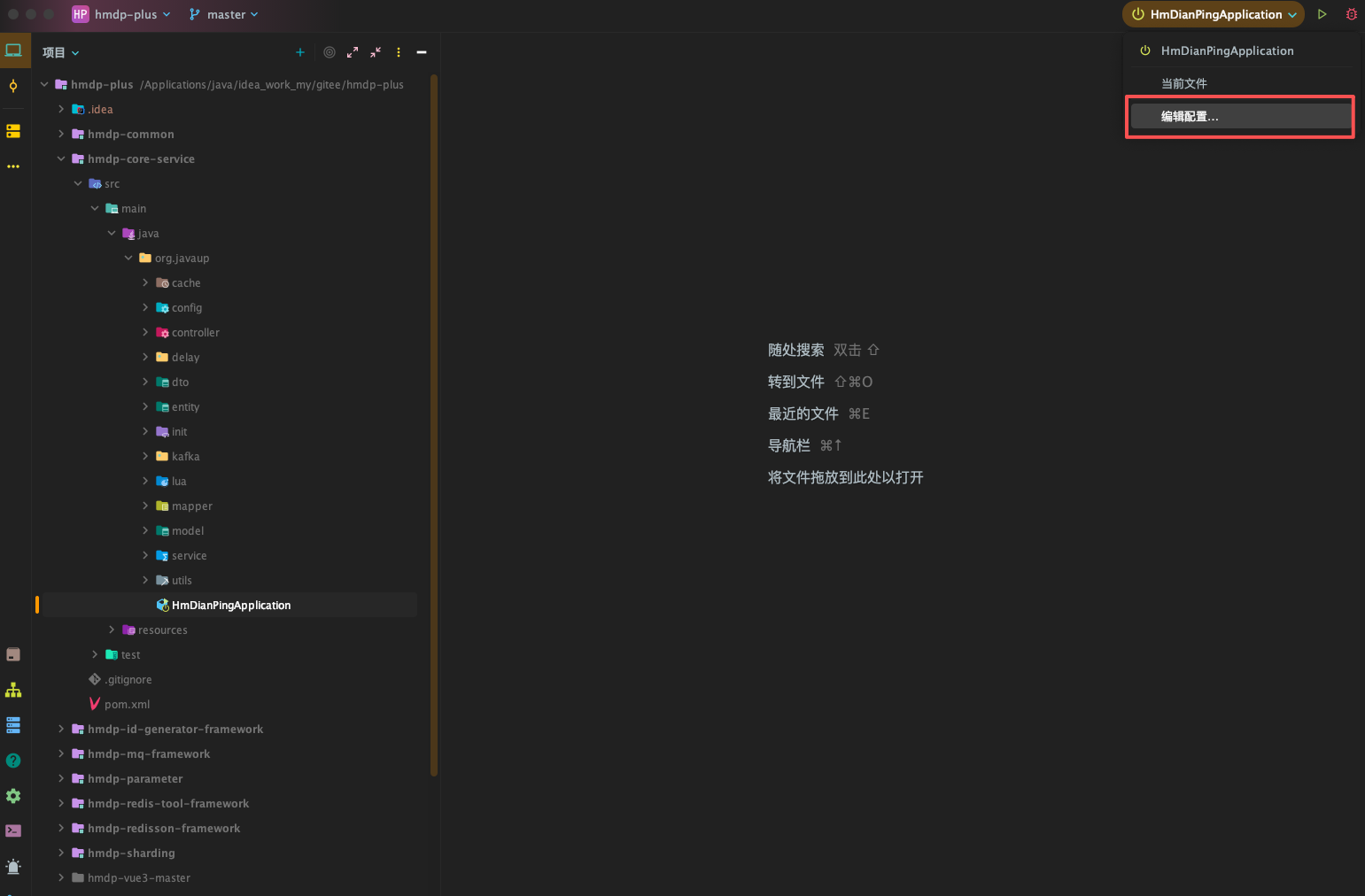Open the Commit tool window icon
This screenshot has height=896, width=1365.
point(13,86)
